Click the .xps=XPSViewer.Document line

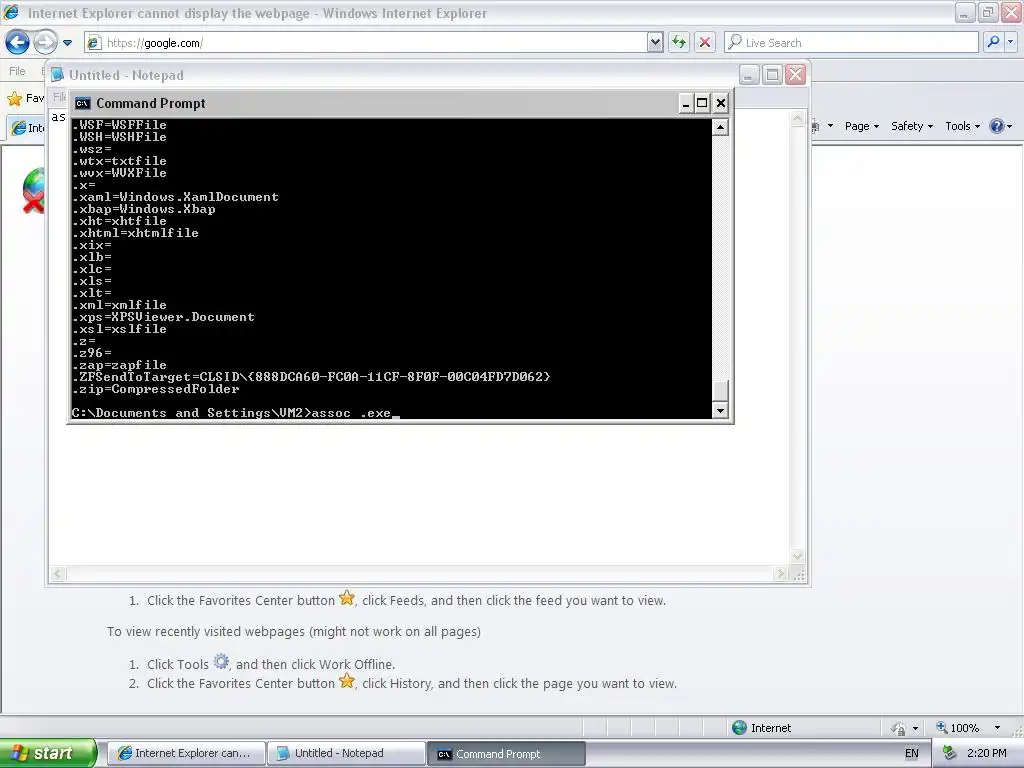pos(163,317)
